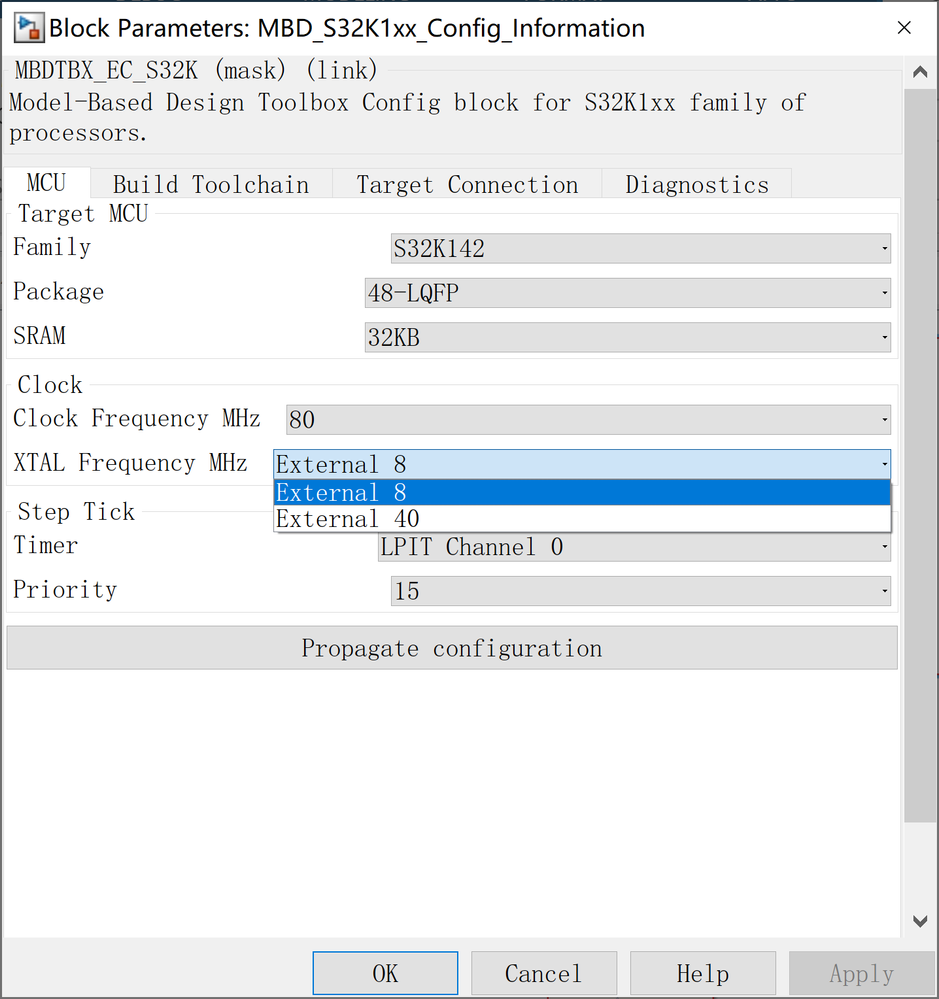Click the Apply button

coord(862,973)
